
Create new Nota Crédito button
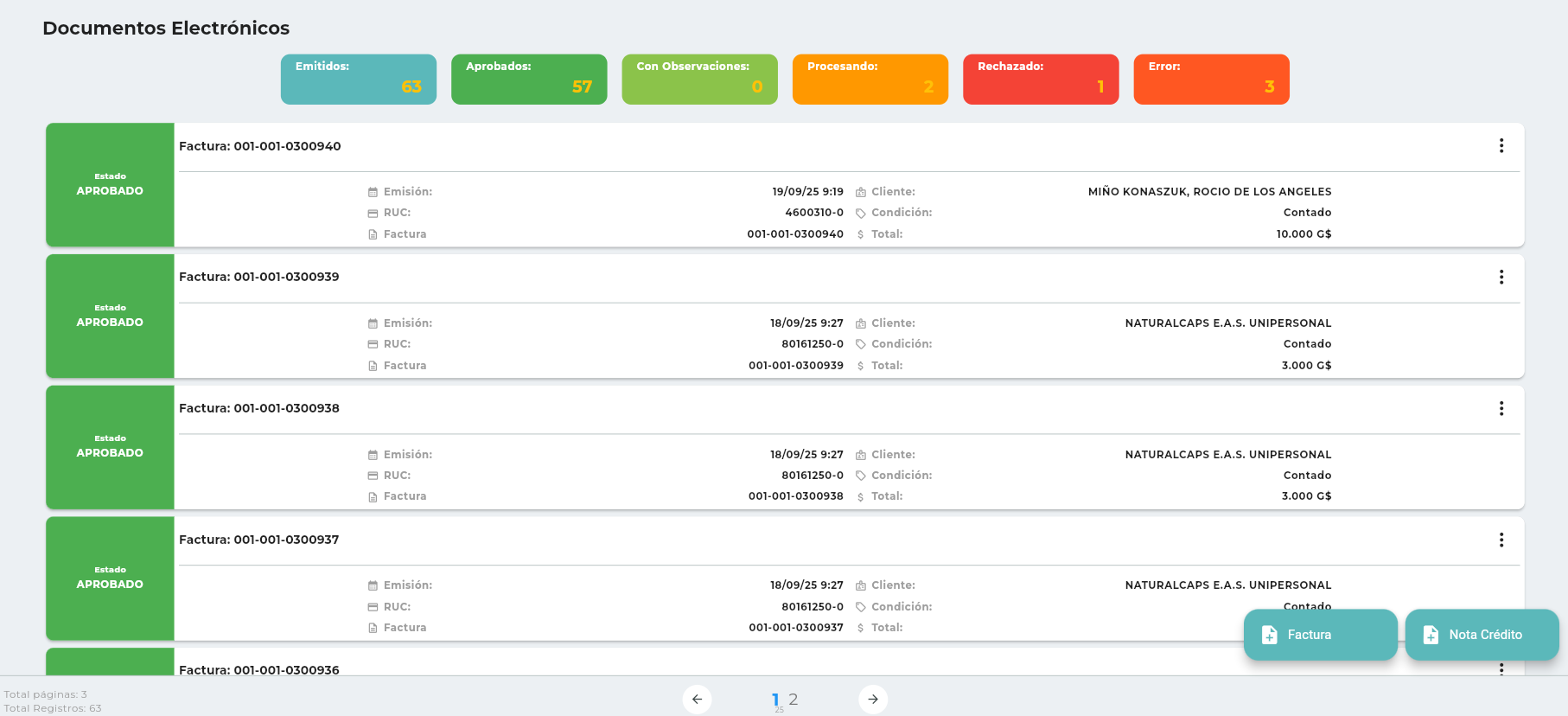(x=1482, y=635)
